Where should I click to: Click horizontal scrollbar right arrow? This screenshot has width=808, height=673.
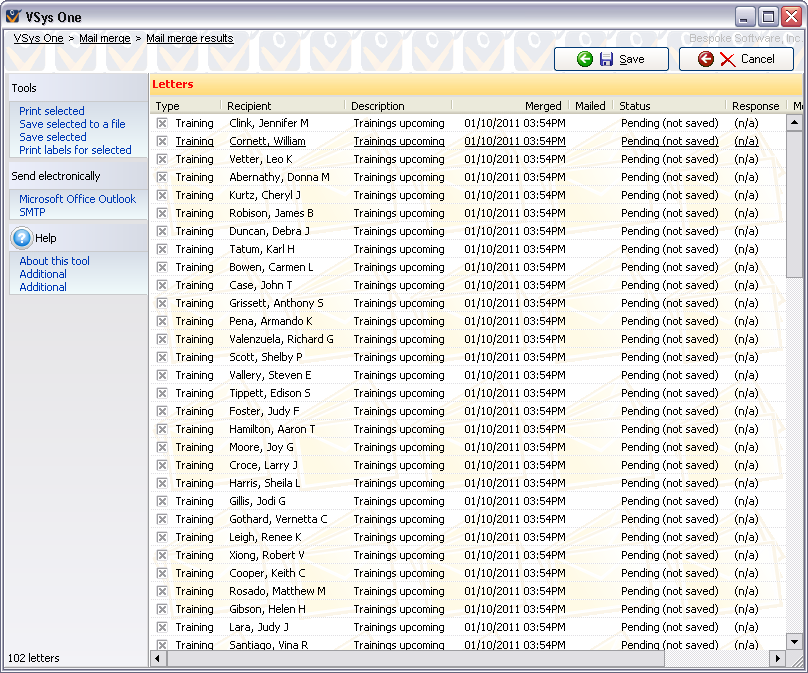778,658
